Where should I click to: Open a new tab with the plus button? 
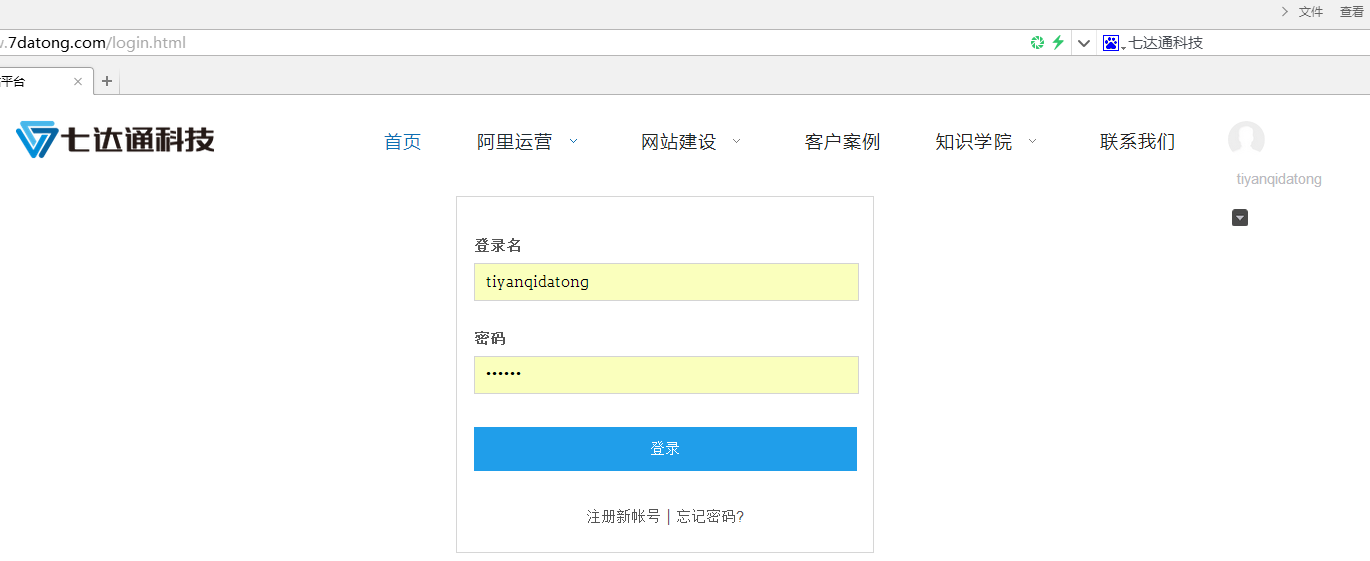(x=107, y=82)
